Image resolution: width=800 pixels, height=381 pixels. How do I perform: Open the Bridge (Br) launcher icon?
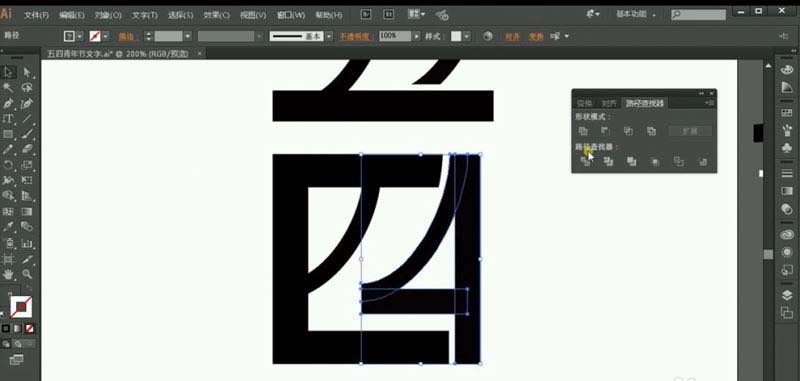[365, 15]
